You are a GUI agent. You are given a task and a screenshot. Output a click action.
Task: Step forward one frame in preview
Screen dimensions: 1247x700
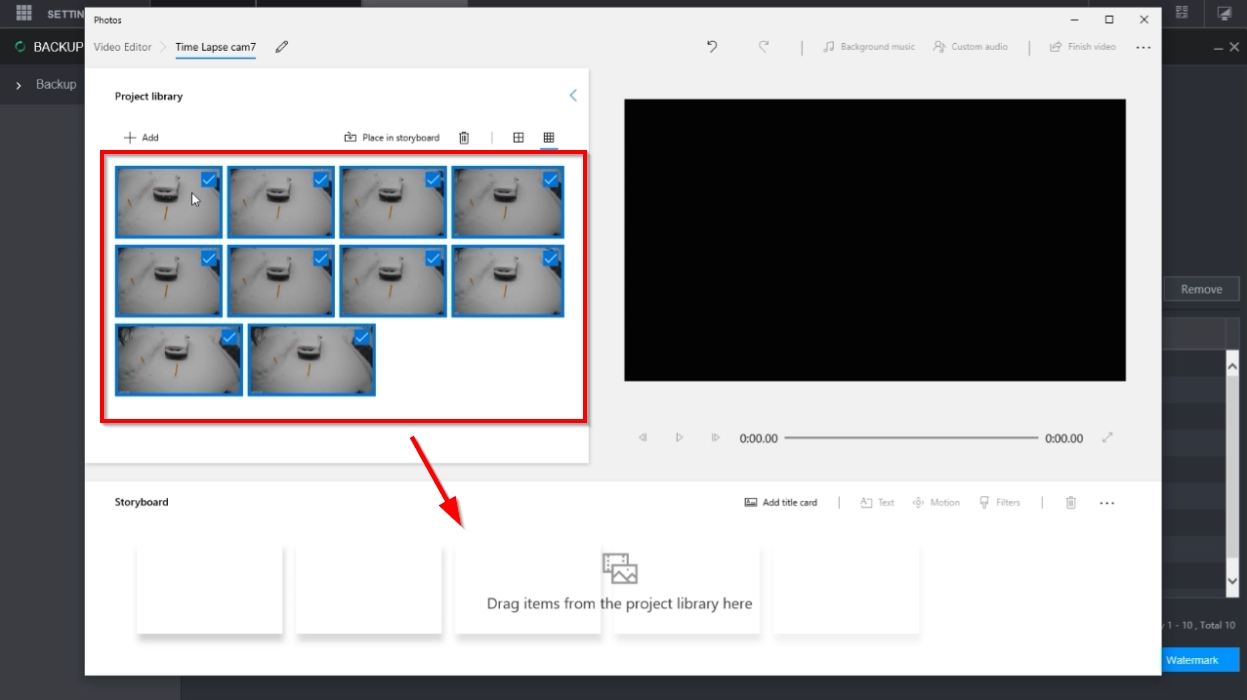point(715,438)
